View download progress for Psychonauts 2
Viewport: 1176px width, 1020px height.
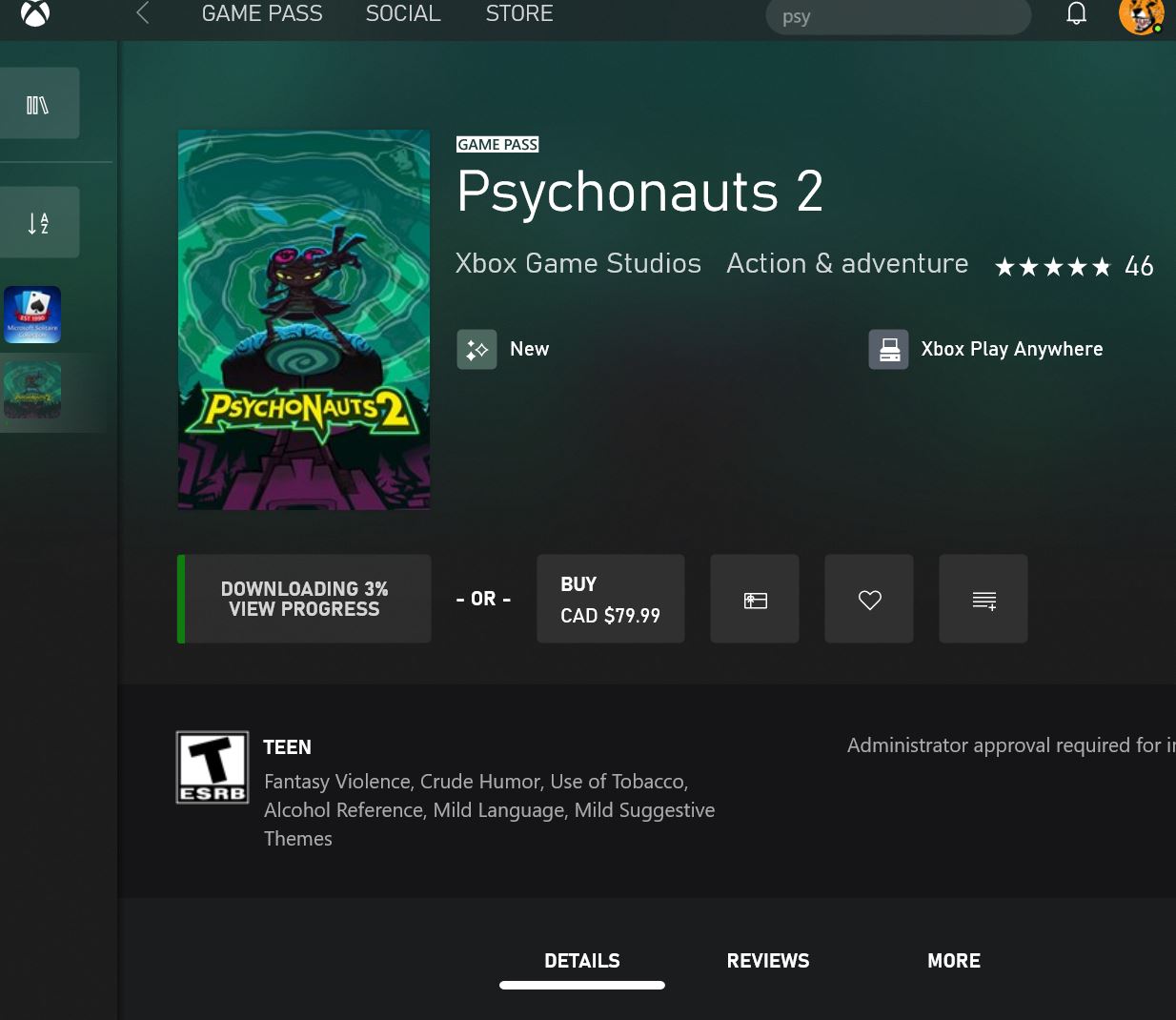[305, 600]
